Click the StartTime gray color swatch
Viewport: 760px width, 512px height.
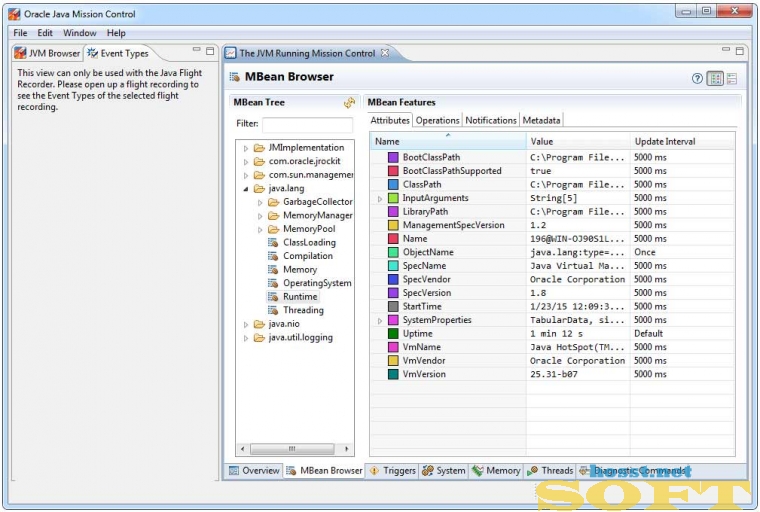393,306
